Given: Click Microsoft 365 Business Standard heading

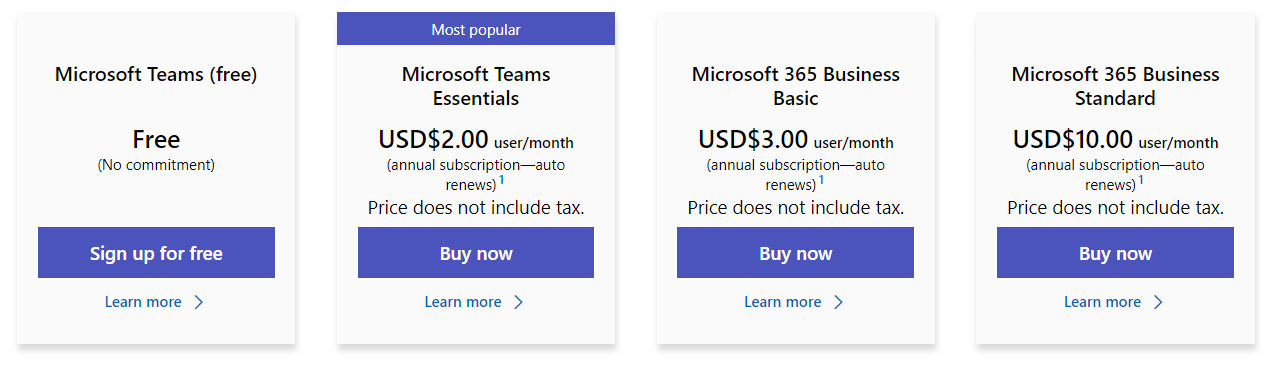Looking at the screenshot, I should point(1115,86).
